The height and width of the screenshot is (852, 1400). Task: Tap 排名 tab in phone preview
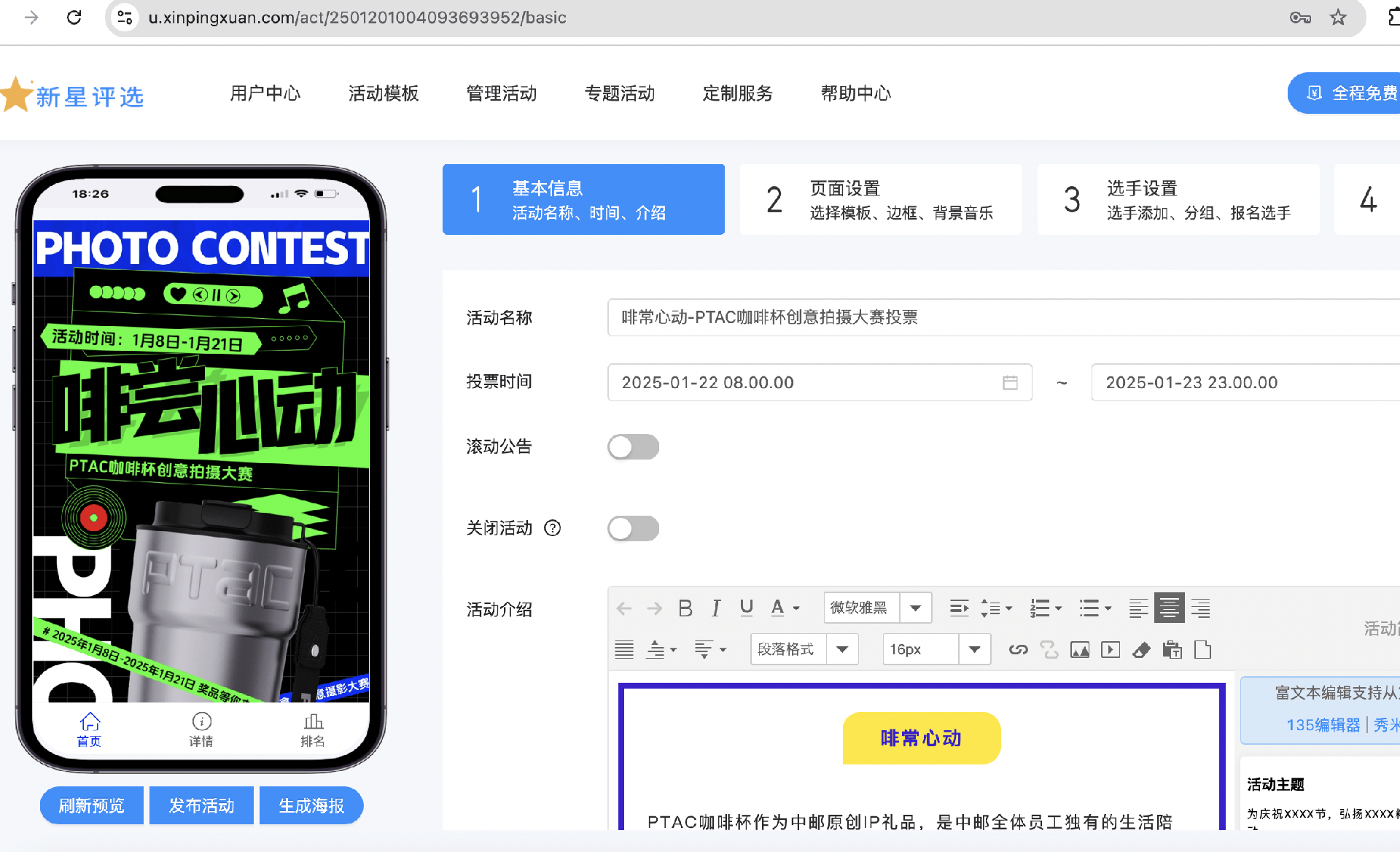tap(313, 729)
